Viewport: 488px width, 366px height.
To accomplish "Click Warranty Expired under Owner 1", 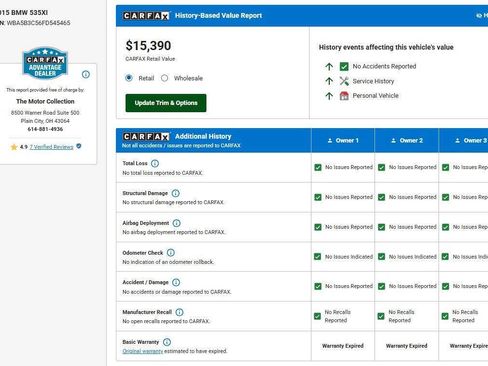I will 343,346.
